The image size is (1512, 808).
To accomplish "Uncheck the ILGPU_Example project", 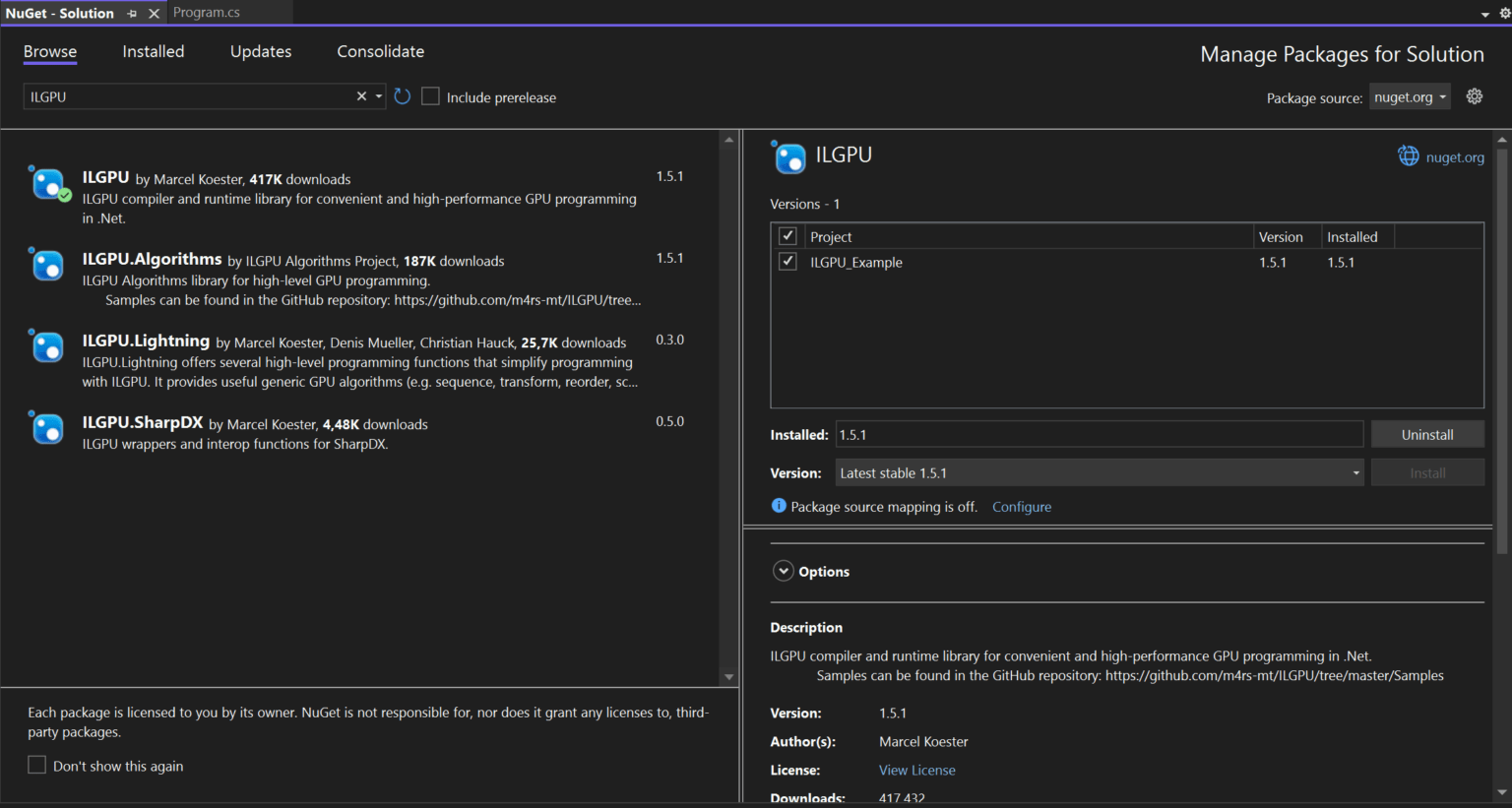I will point(787,261).
